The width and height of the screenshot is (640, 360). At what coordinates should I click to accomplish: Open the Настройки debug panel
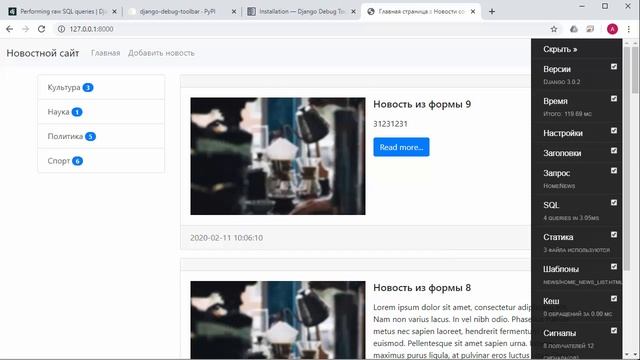pyautogui.click(x=563, y=133)
